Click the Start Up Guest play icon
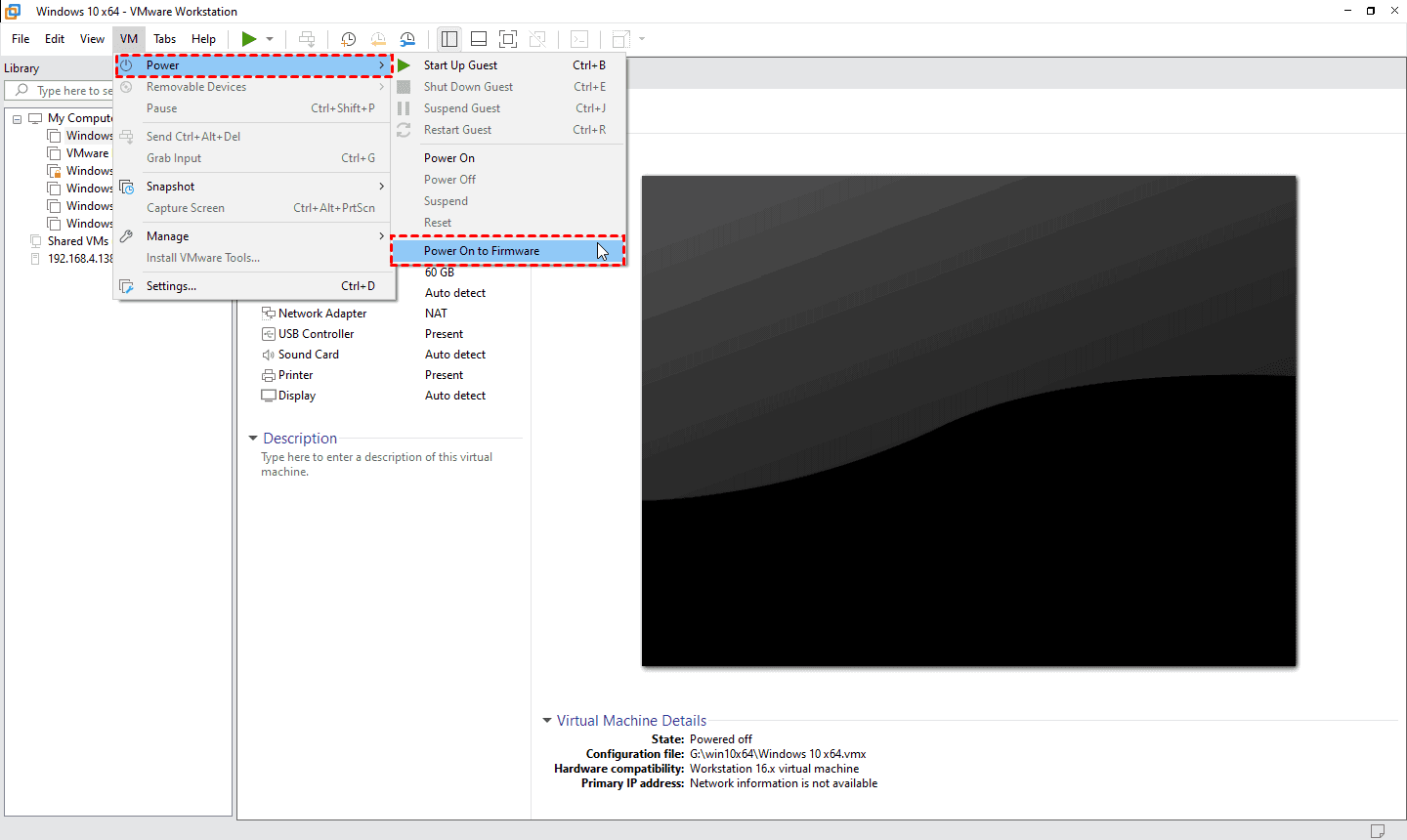The width and height of the screenshot is (1407, 840). pyautogui.click(x=404, y=65)
